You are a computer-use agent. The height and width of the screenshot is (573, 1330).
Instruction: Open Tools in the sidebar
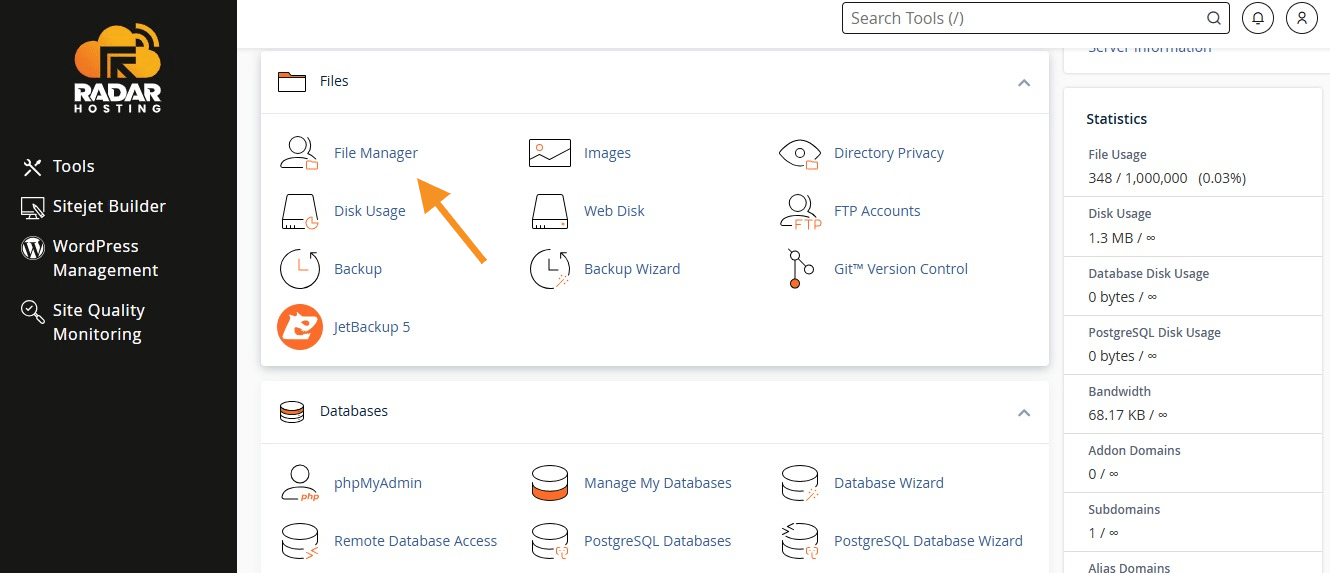click(x=74, y=167)
